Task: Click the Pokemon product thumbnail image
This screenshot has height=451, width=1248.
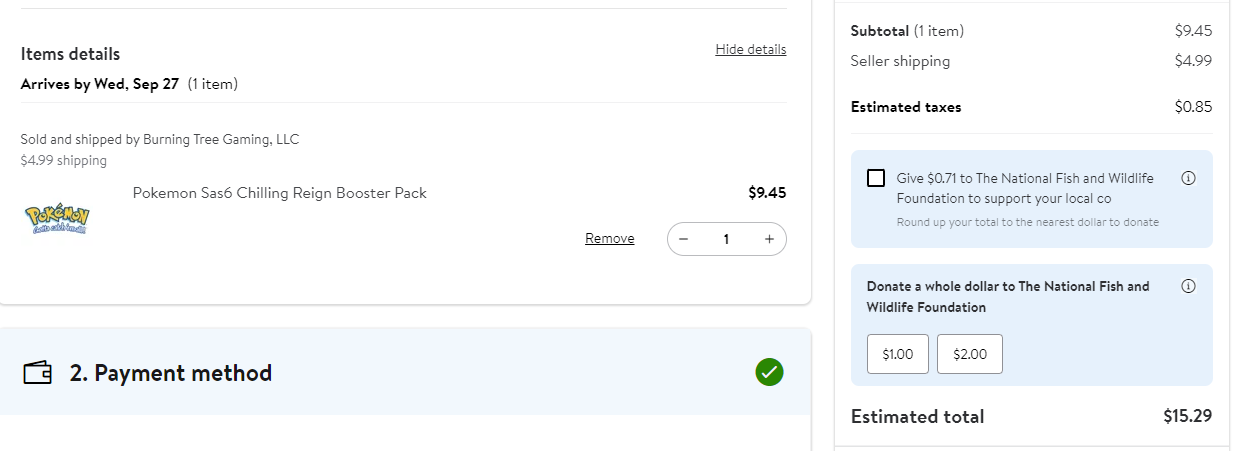Action: click(x=57, y=219)
